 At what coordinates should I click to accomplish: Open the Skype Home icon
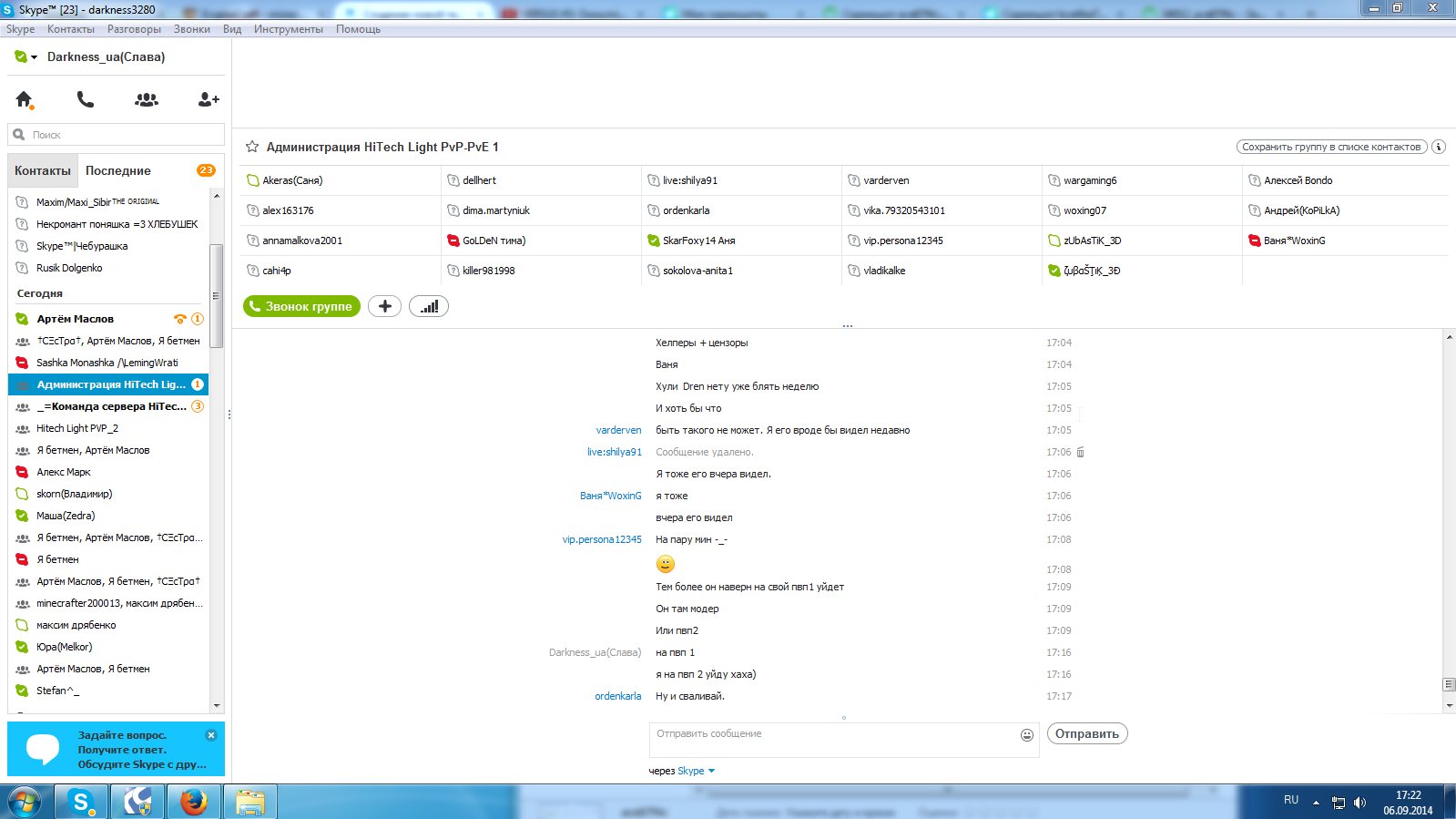coord(25,99)
